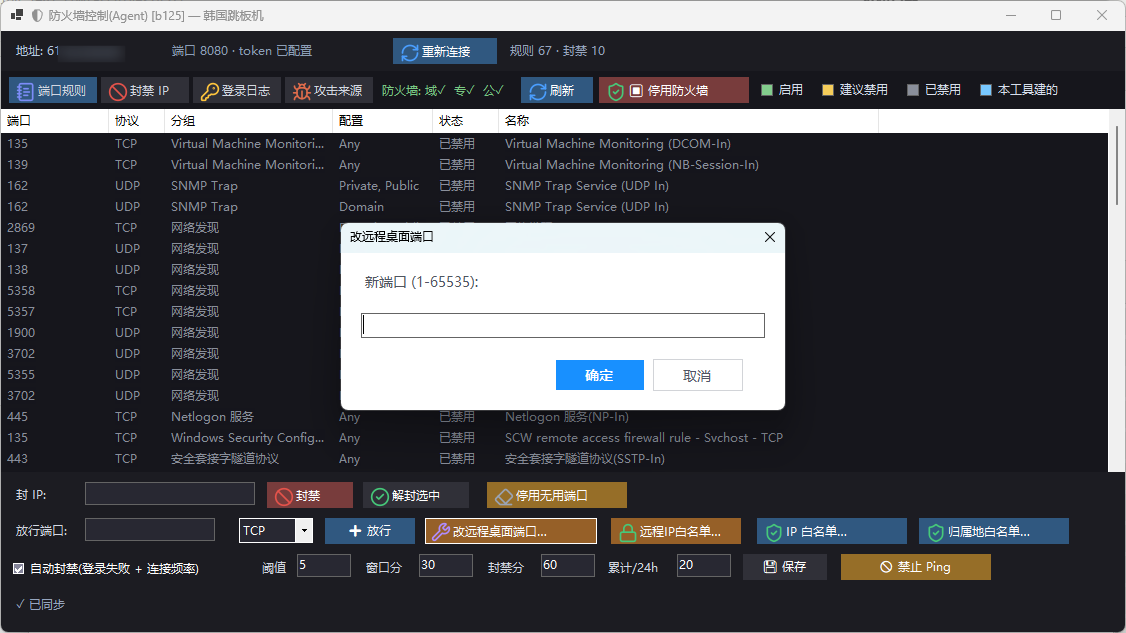Screen dimensions: 1126x633
Task: Click the blue 本工具建的 legend swatch
Action: 986,90
